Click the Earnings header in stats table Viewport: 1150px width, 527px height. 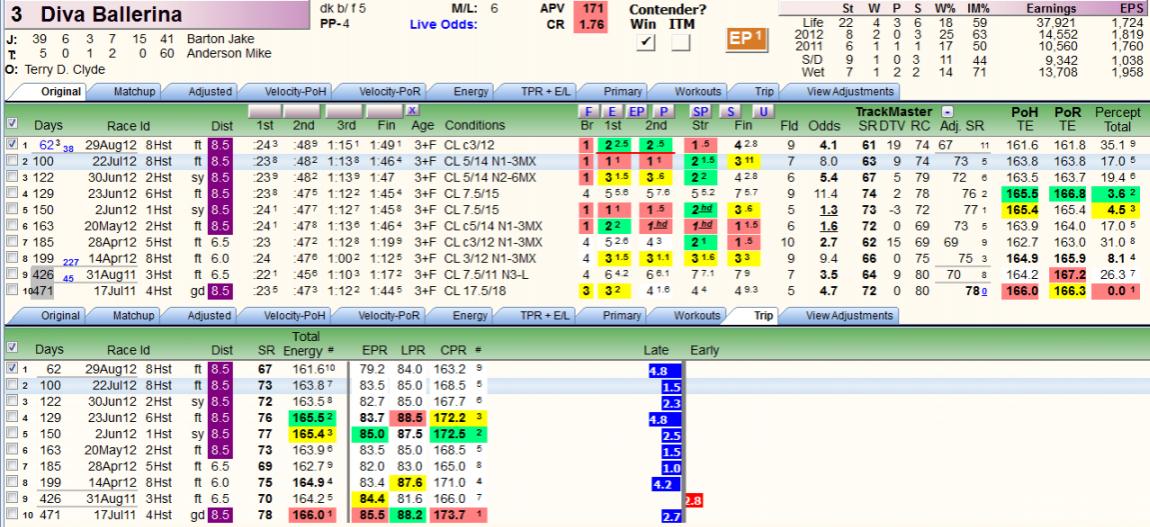(1051, 8)
